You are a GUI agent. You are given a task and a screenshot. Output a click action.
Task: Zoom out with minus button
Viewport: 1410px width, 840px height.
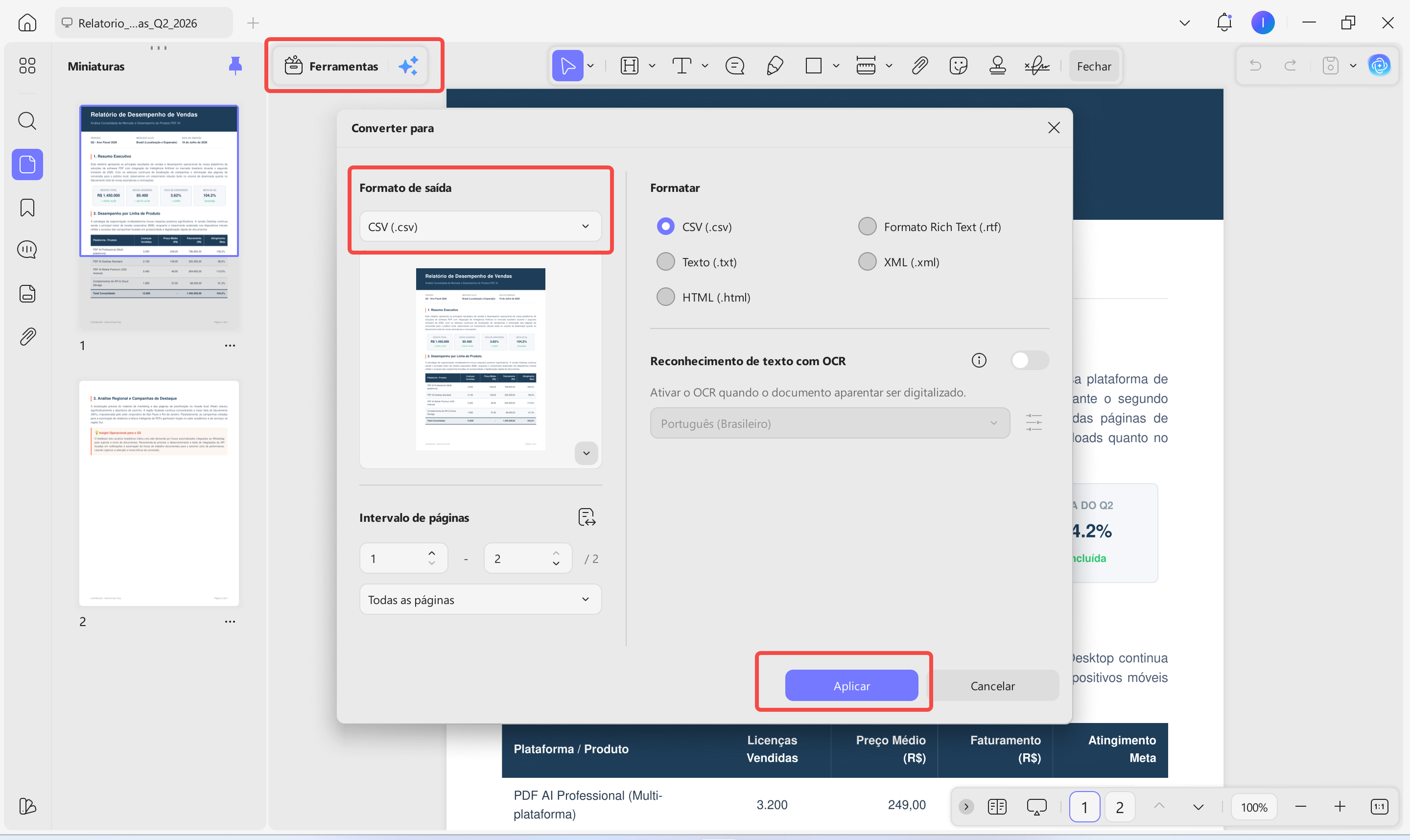tap(1300, 807)
